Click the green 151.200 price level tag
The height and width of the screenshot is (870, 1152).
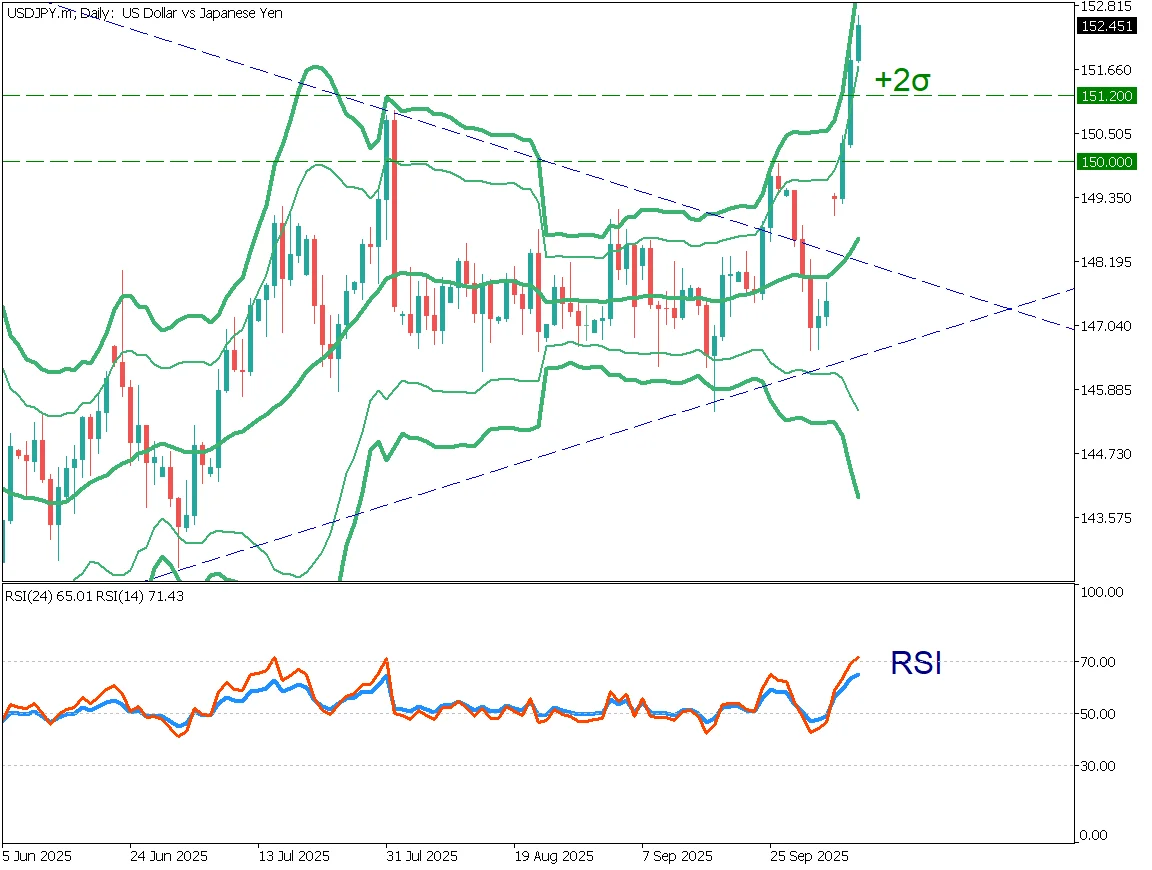point(1106,96)
